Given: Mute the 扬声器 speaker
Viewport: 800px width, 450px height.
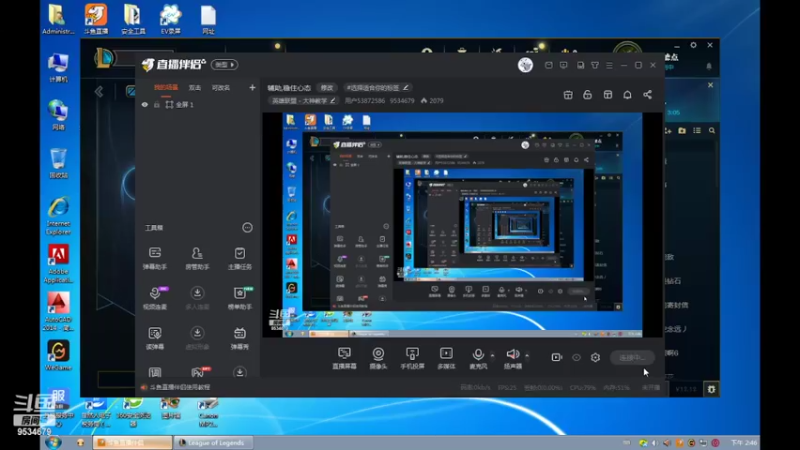Looking at the screenshot, I should pos(513,358).
